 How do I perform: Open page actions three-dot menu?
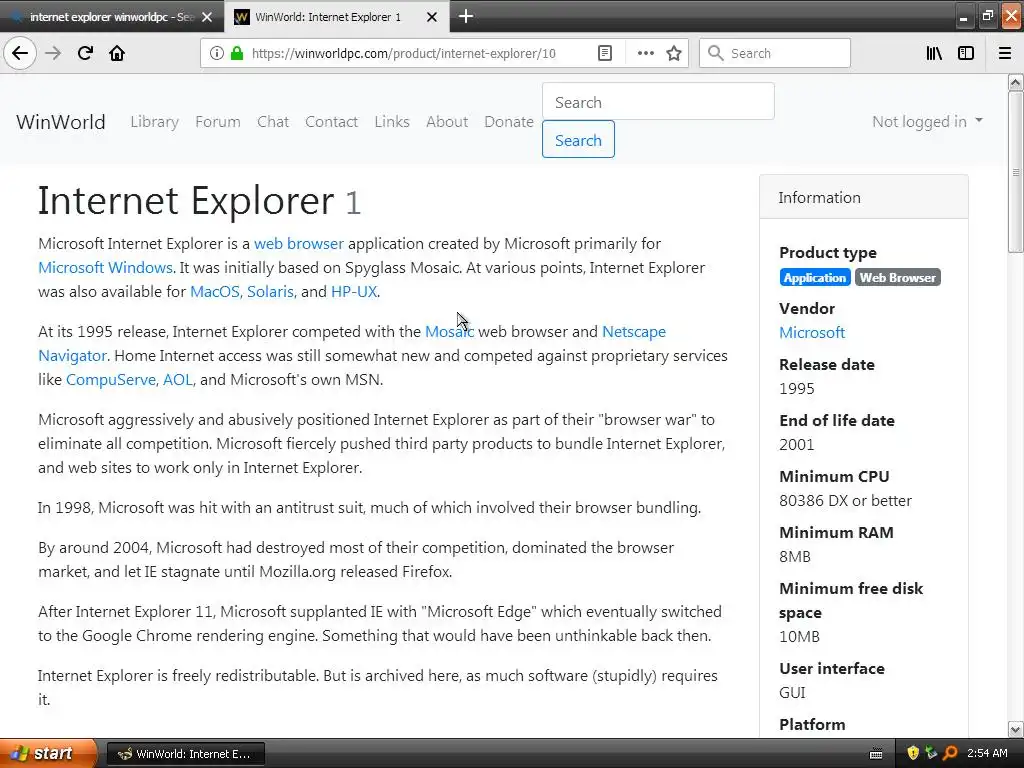point(645,53)
